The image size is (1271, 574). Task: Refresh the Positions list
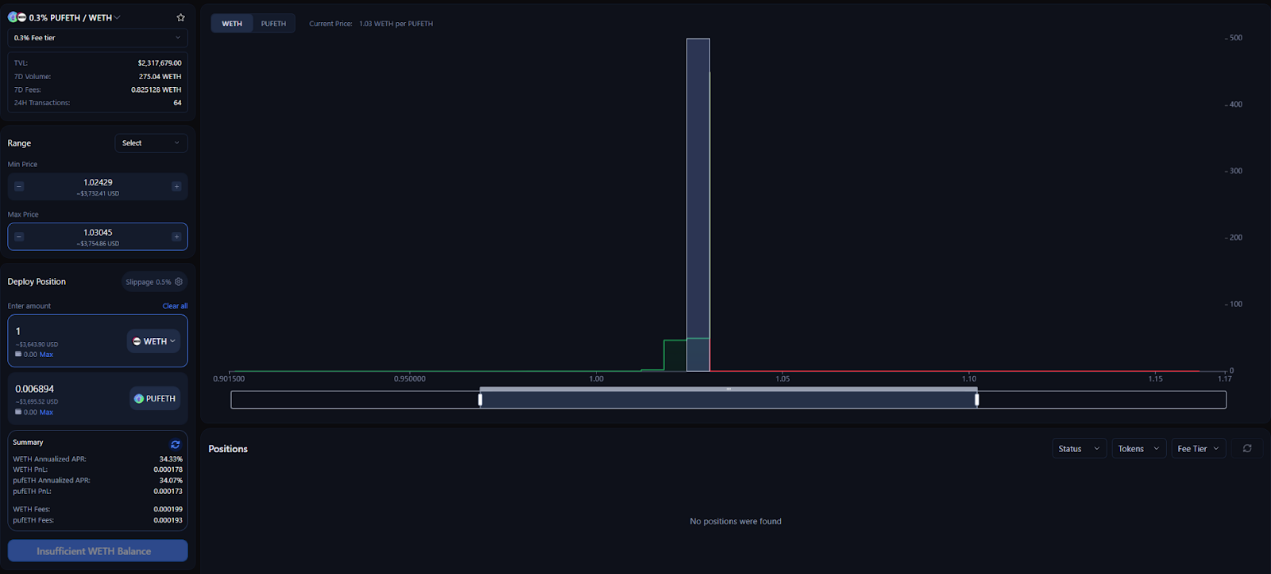pyautogui.click(x=1247, y=448)
